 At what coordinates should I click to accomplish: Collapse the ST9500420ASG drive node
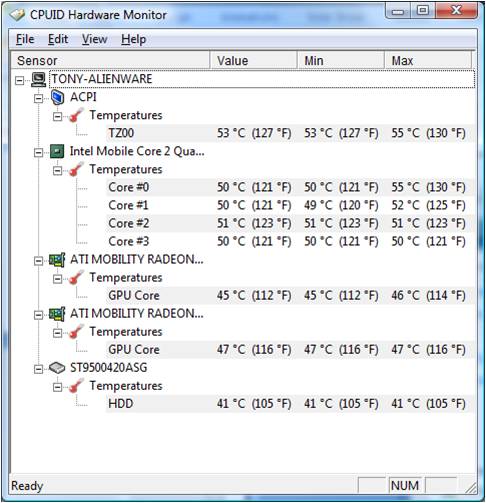(x=39, y=369)
